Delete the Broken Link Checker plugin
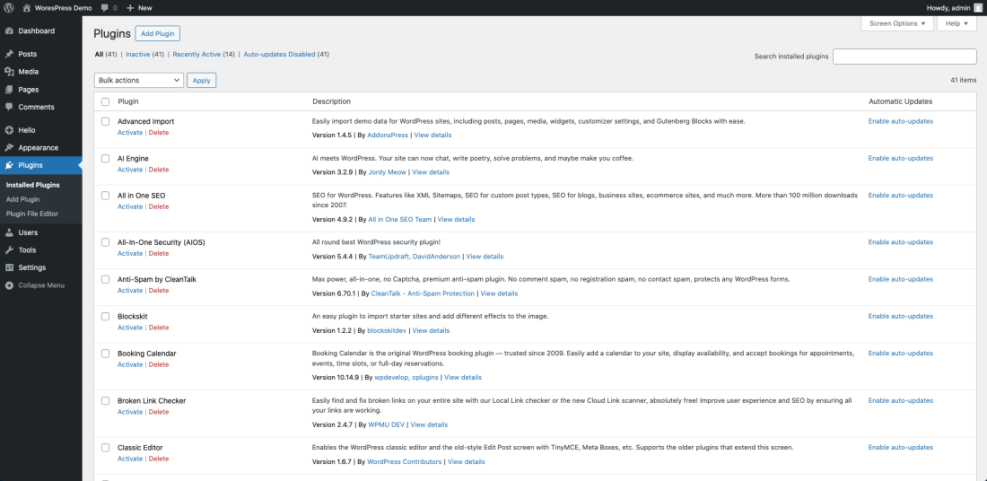The width and height of the screenshot is (987, 481). 159,412
